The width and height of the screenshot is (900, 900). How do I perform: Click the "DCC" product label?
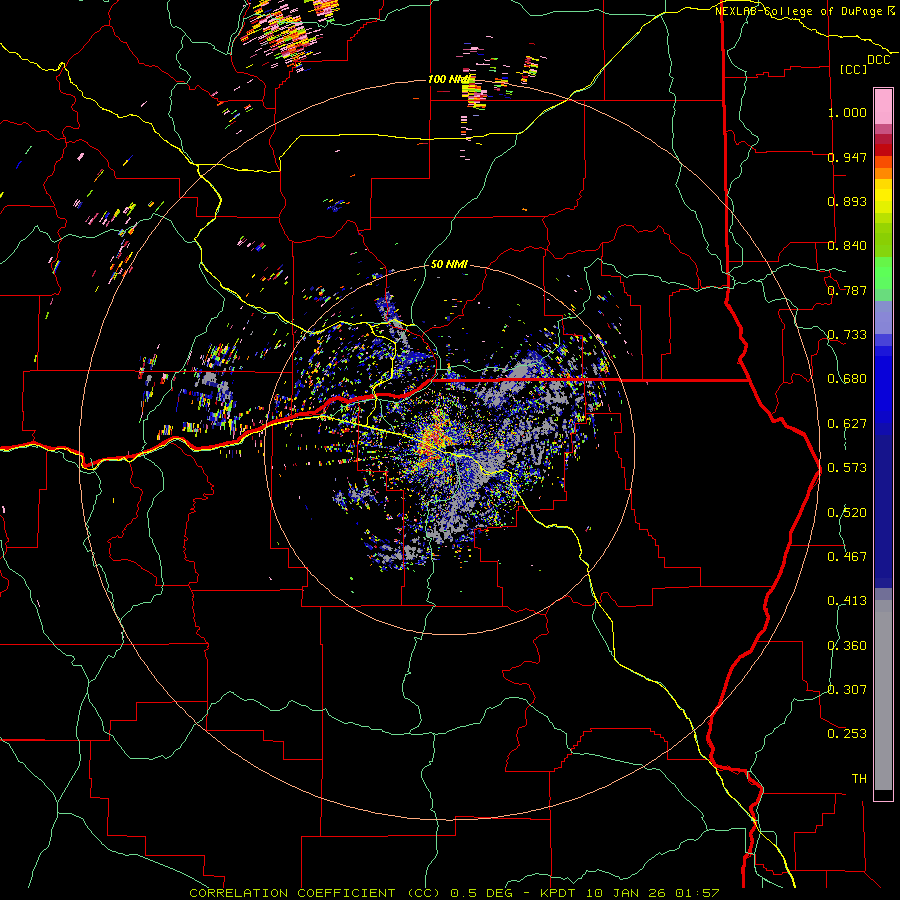(879, 60)
